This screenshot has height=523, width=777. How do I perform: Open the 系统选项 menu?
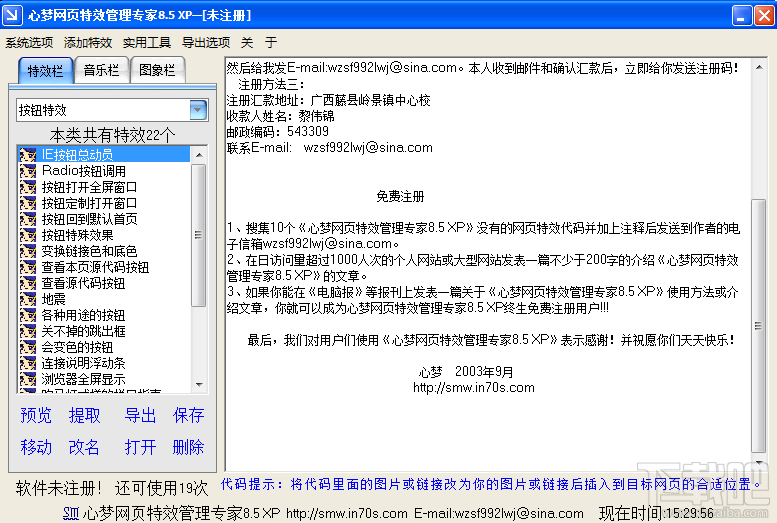pos(29,43)
